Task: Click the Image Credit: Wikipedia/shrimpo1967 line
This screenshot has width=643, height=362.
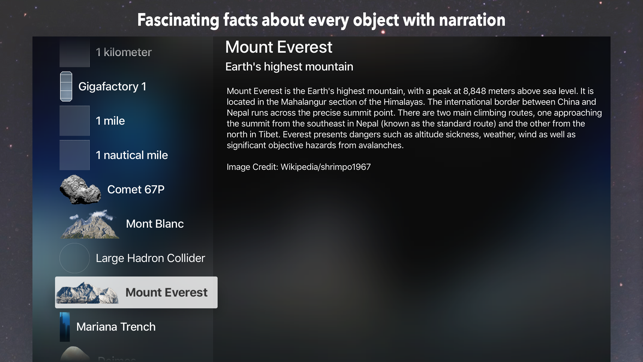Action: click(x=299, y=167)
